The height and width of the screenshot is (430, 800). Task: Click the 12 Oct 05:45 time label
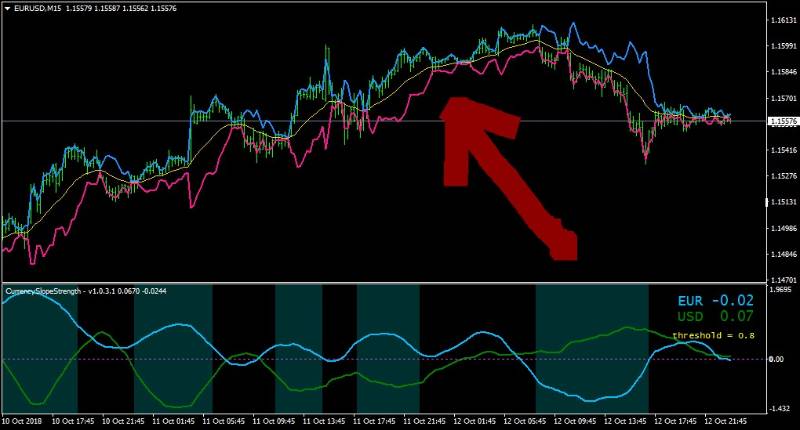[525, 421]
